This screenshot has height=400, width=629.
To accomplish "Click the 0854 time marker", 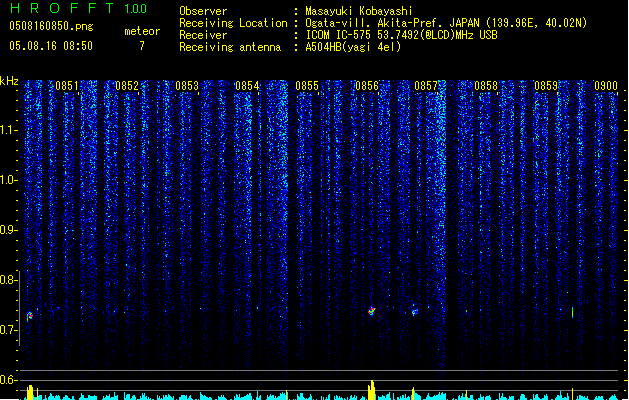I will coord(247,86).
